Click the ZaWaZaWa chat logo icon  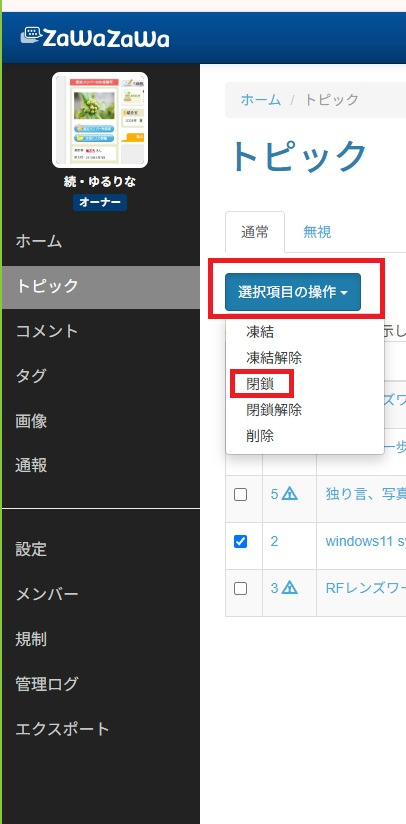click(31, 35)
